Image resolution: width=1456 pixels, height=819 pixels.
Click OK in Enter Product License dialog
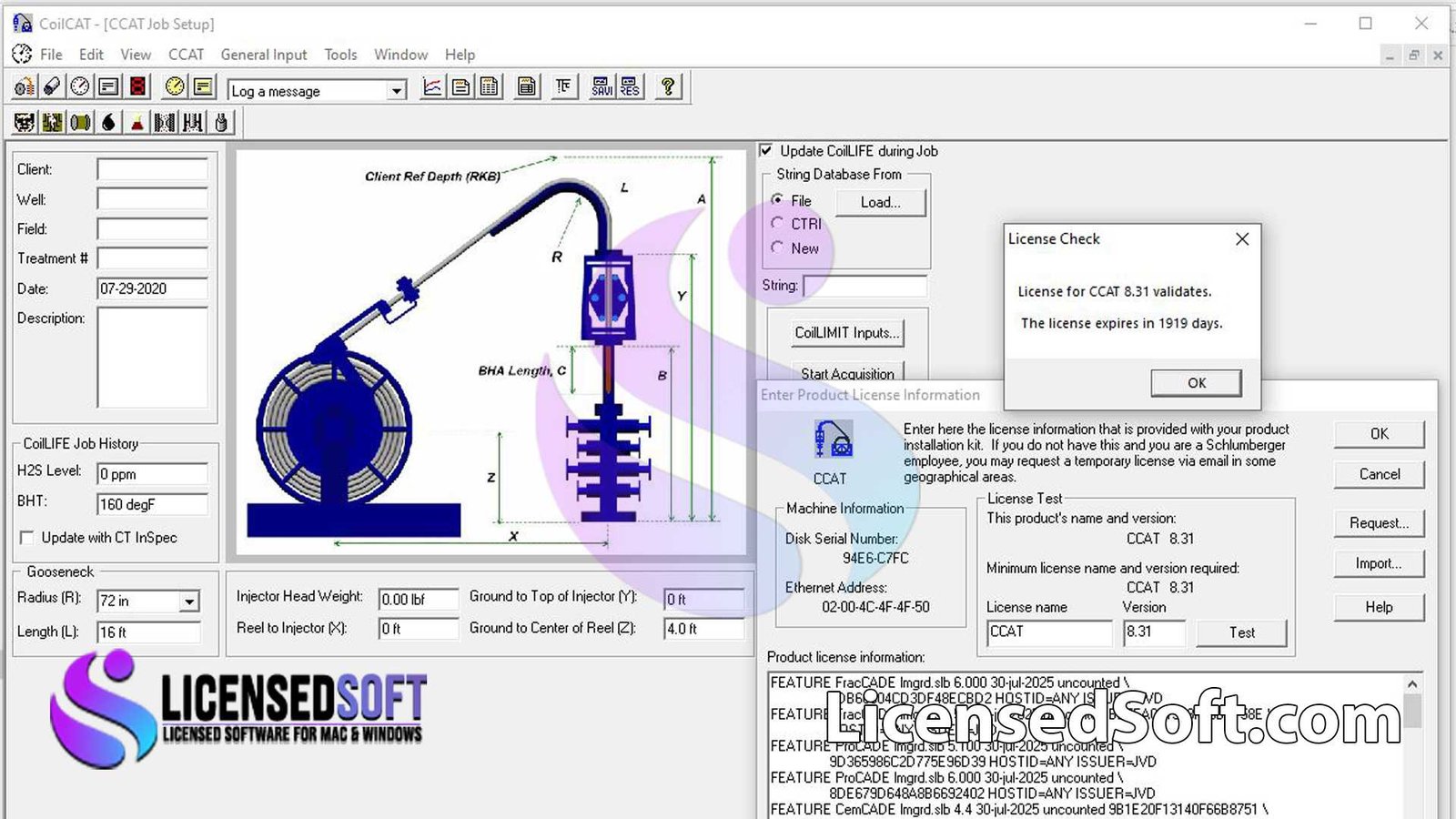pos(1379,434)
